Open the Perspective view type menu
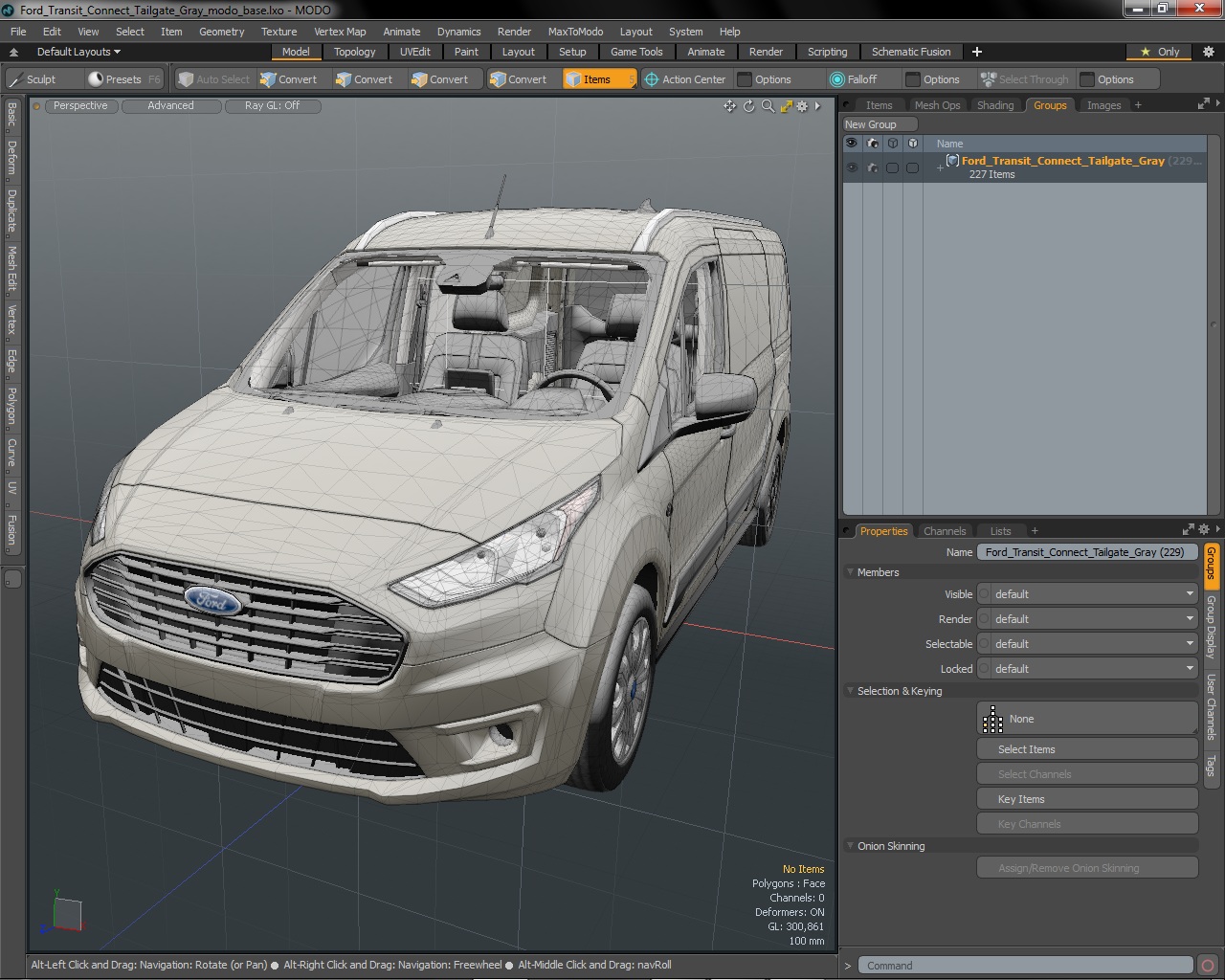The height and width of the screenshot is (980, 1225). (80, 106)
